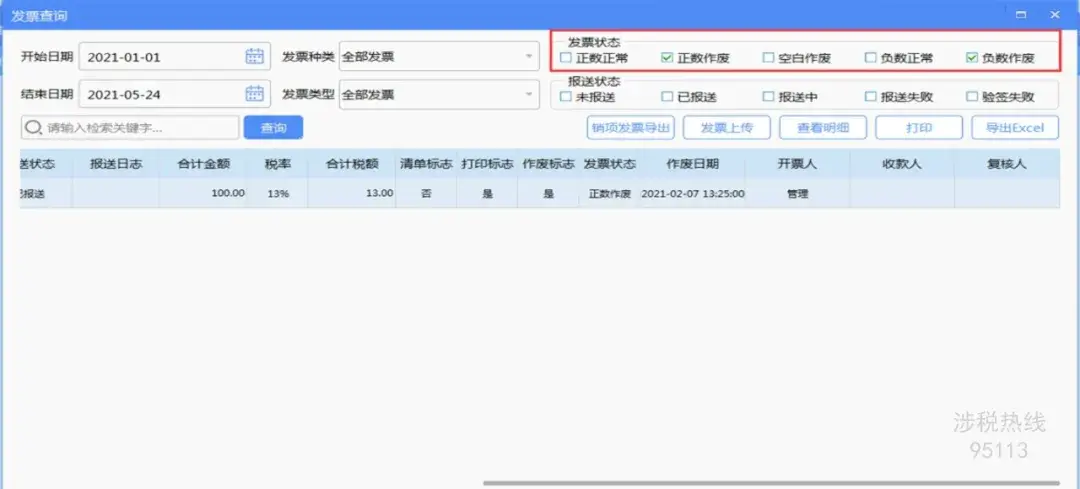Click the 打印标志 column header

coord(487,164)
